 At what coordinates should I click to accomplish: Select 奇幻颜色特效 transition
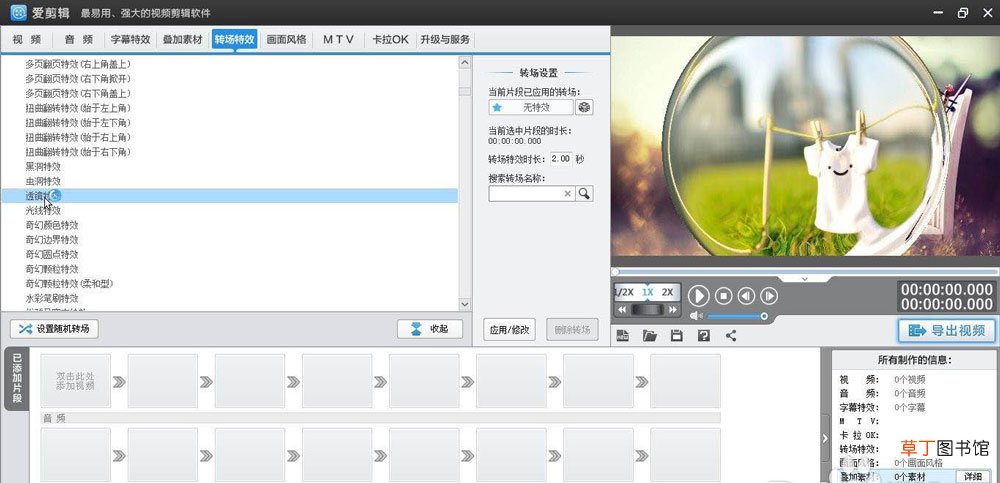coord(52,225)
